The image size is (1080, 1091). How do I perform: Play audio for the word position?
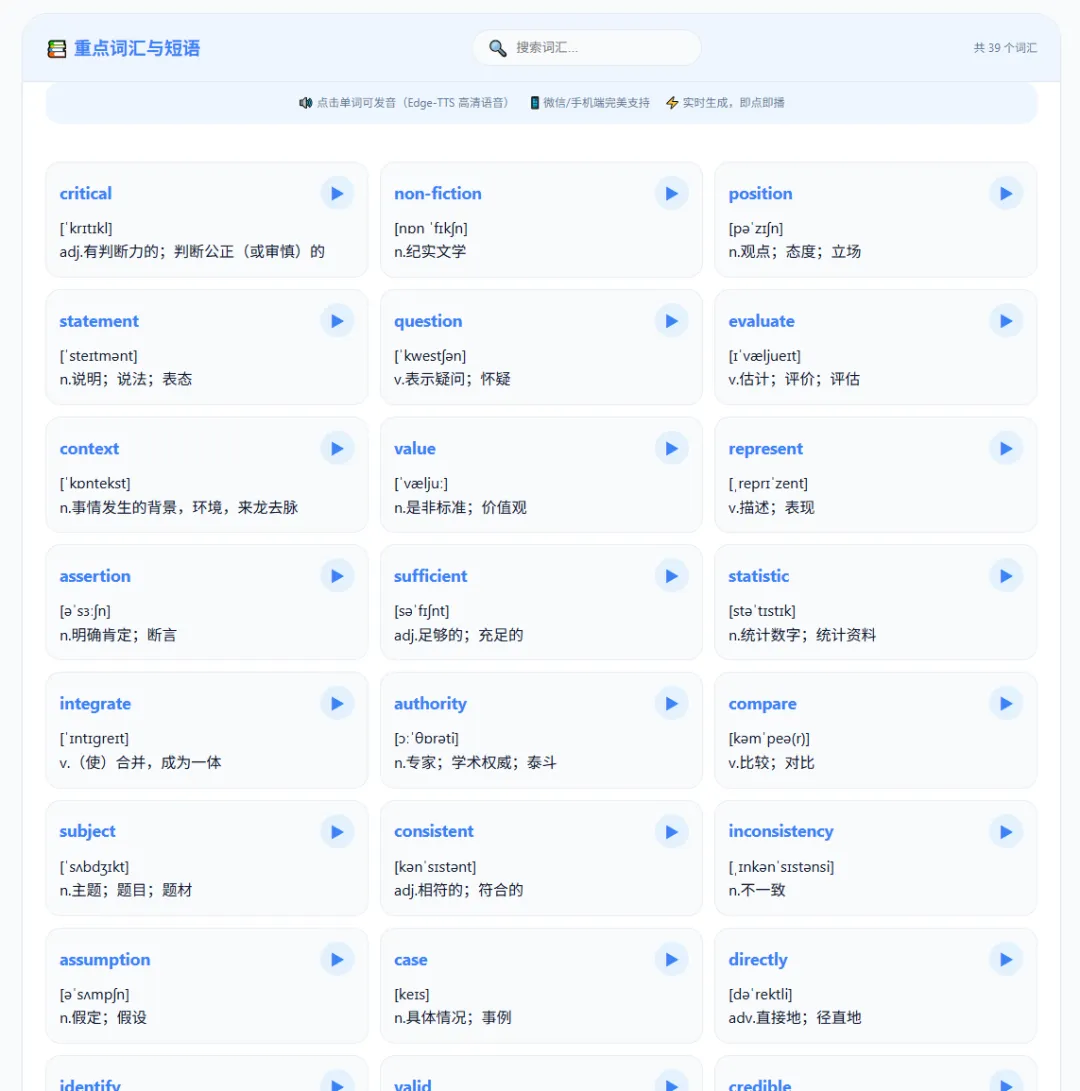tap(1006, 193)
